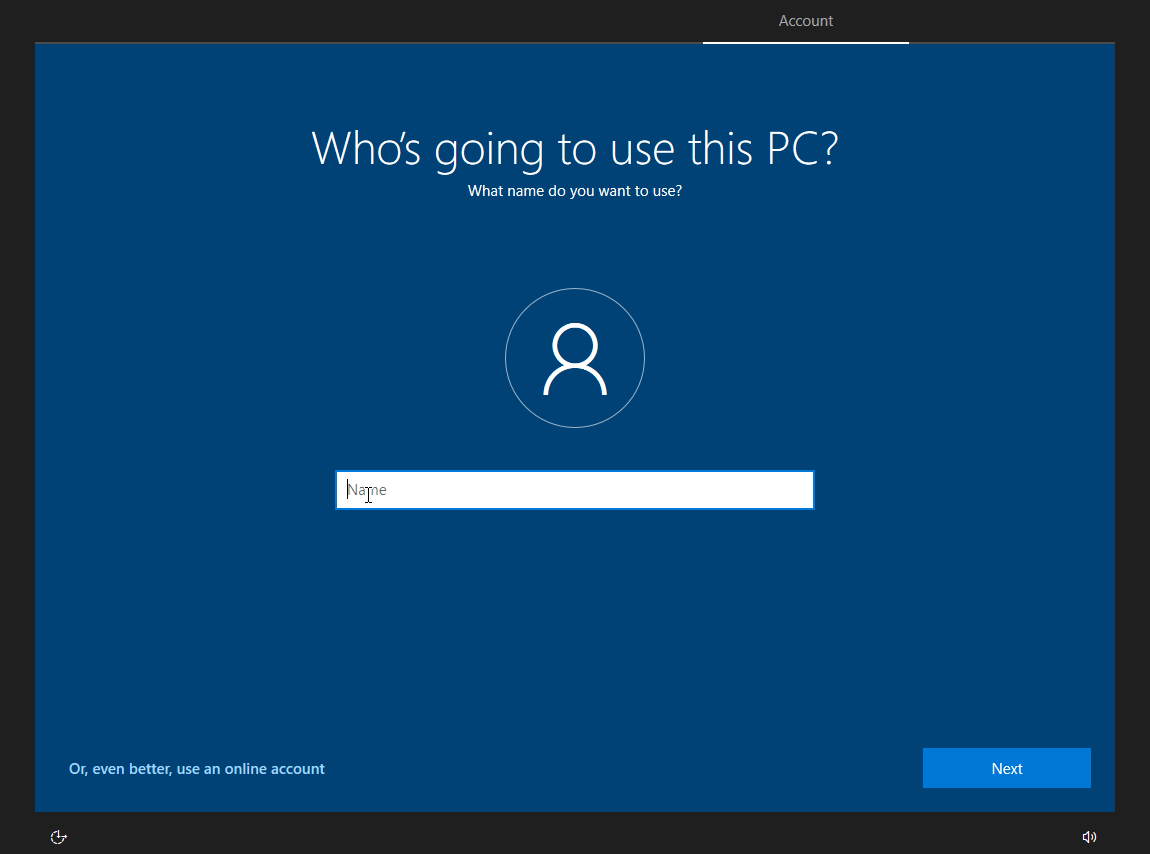The image size is (1150, 854).
Task: Open the online account link
Action: tap(197, 769)
